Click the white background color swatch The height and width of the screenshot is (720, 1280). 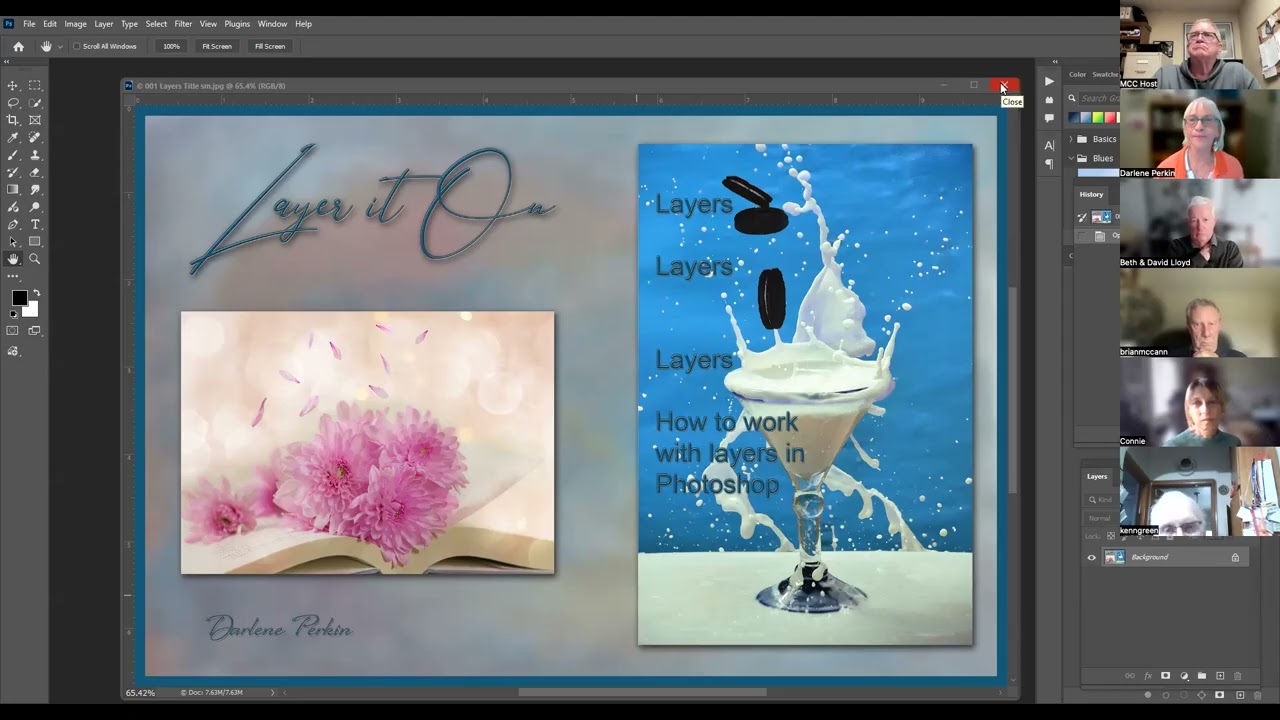[31, 309]
